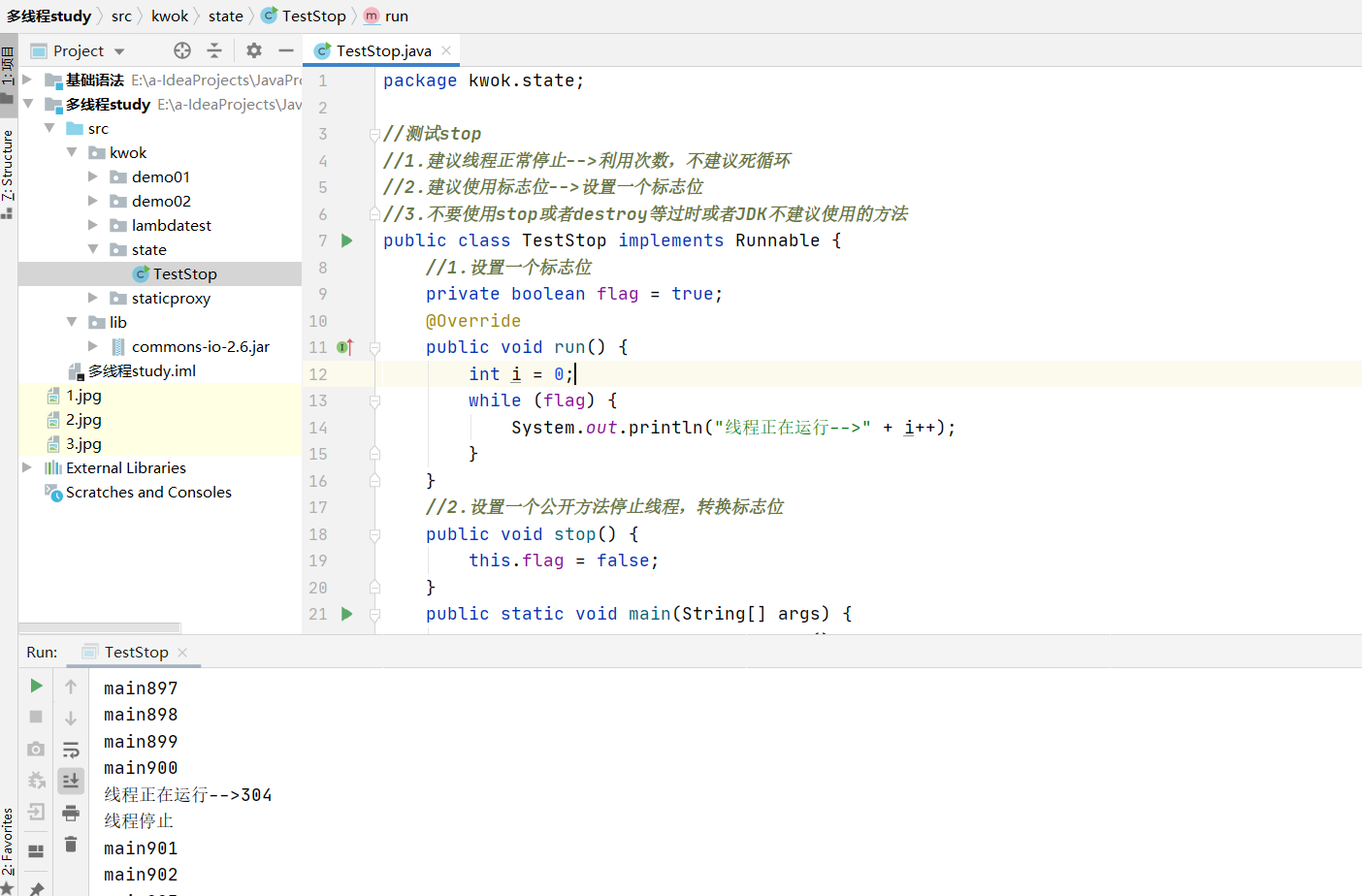Close the TestStop.java editor tab
Image resolution: width=1362 pixels, height=896 pixels.
pyautogui.click(x=446, y=50)
